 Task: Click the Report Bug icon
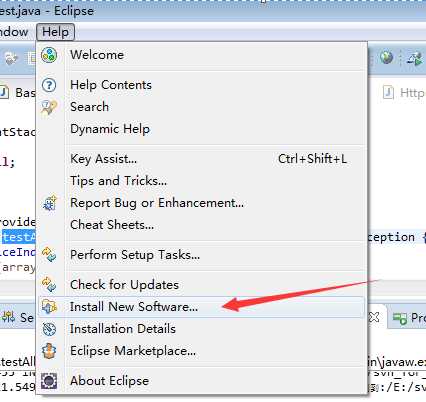pos(50,203)
